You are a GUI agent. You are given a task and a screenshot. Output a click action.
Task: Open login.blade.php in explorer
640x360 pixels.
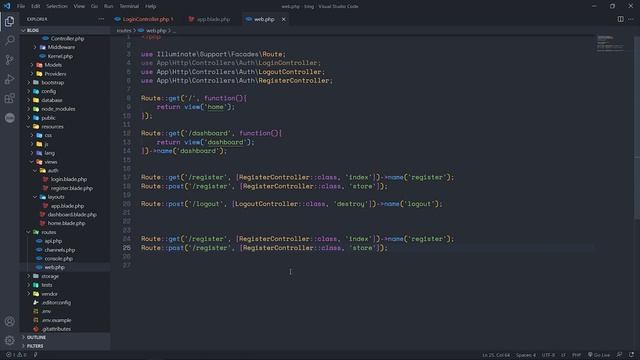coord(65,179)
